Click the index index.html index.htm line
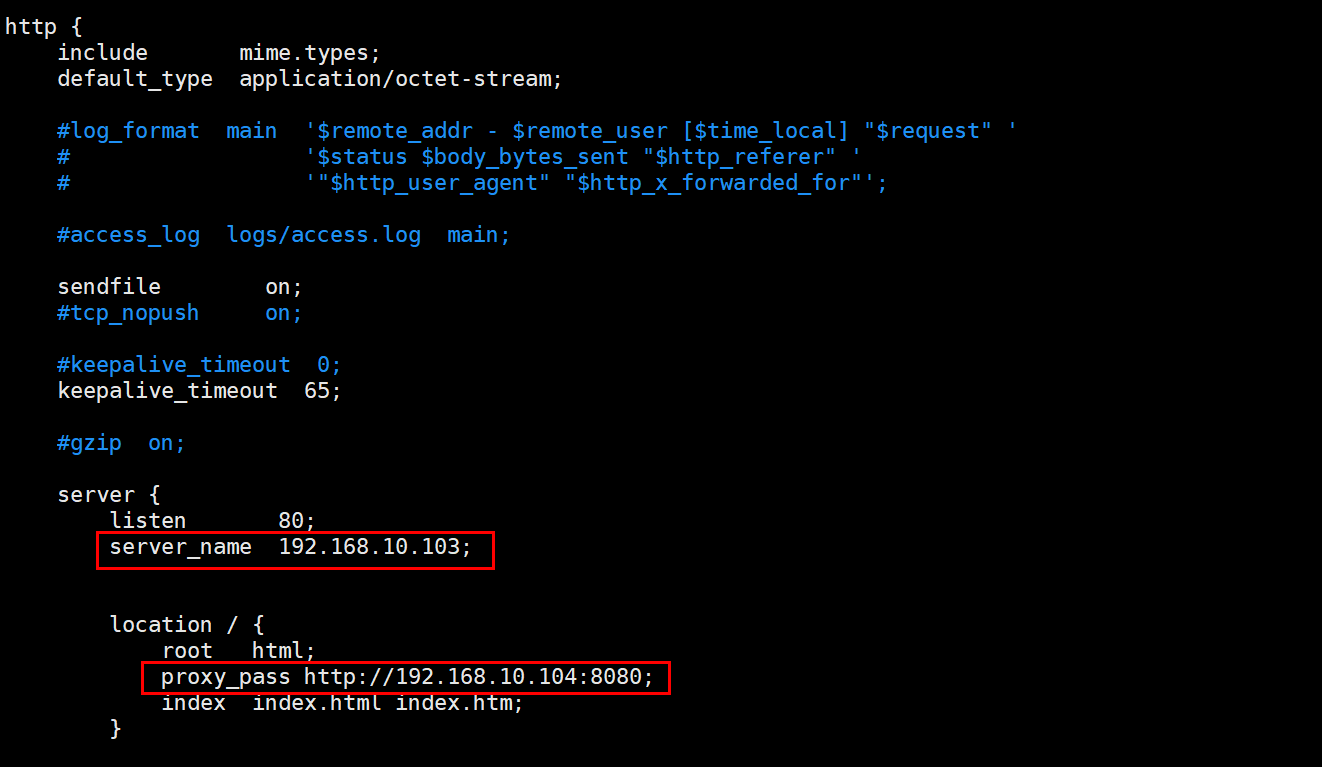The width and height of the screenshot is (1322, 767). 343,703
